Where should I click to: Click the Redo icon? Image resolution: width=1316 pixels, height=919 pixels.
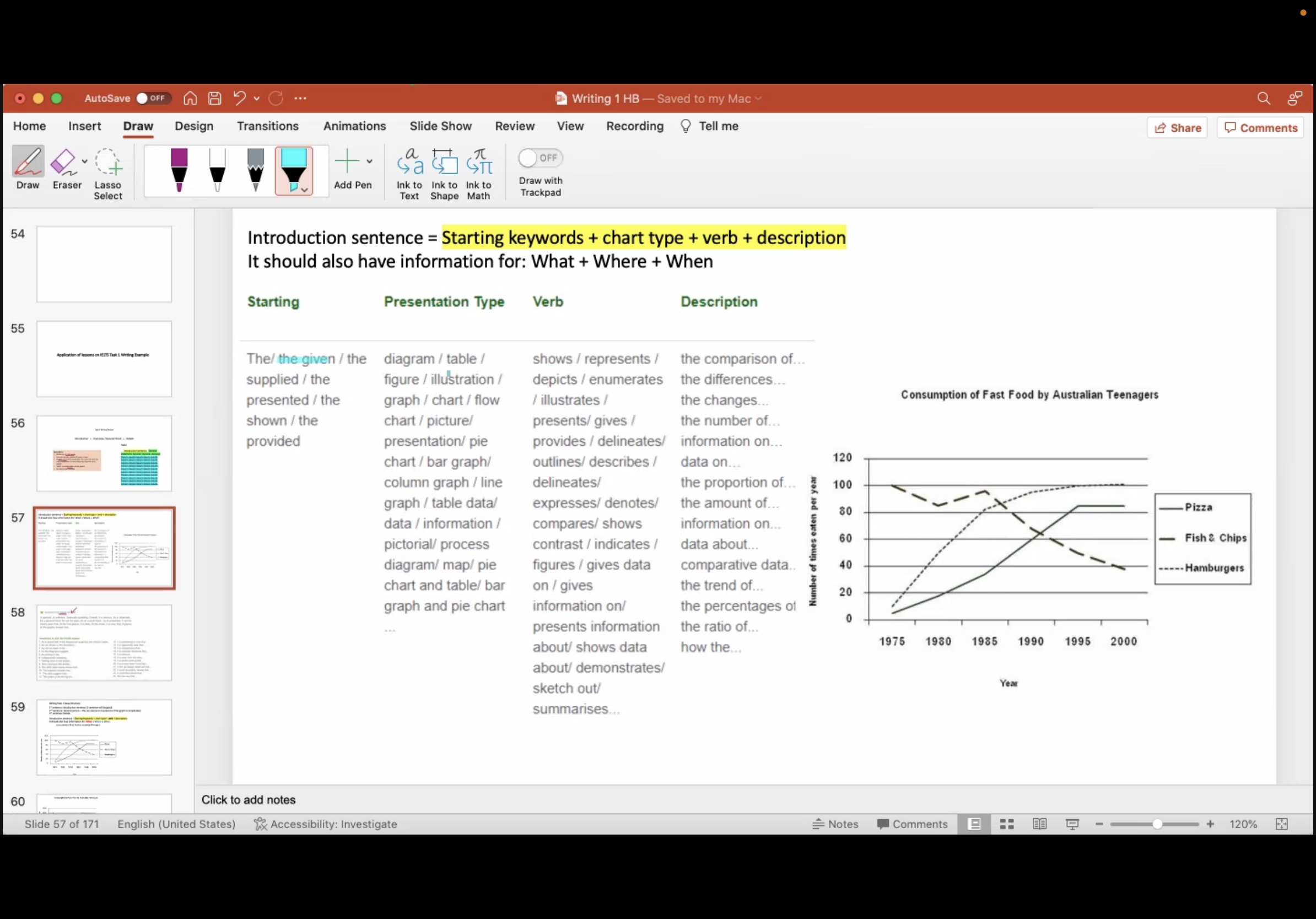(x=276, y=98)
